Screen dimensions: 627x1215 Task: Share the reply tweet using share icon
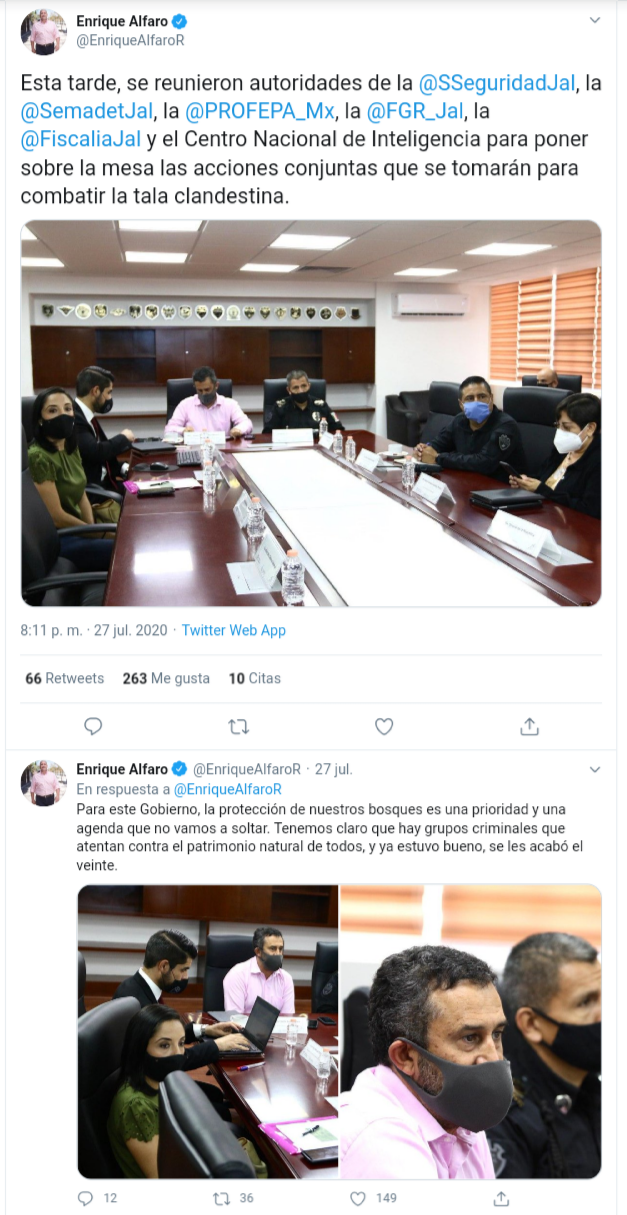(x=502, y=1198)
